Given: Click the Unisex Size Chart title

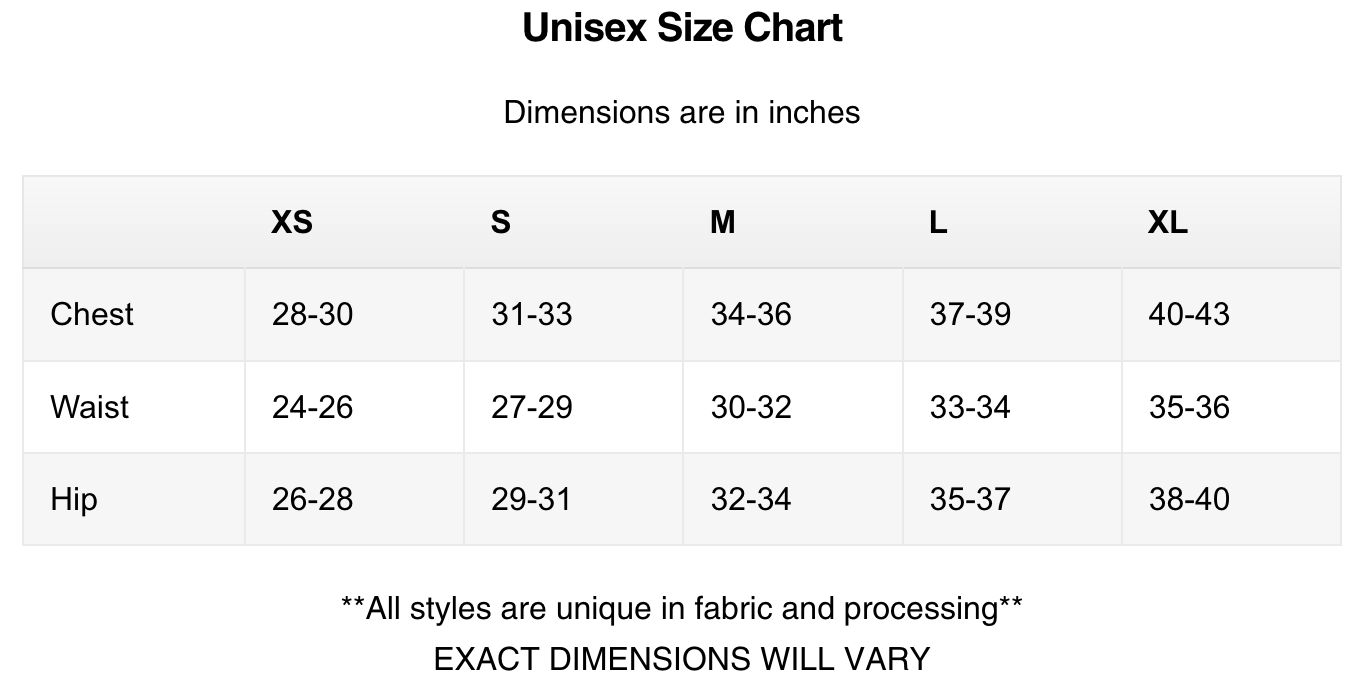Looking at the screenshot, I should [x=682, y=28].
